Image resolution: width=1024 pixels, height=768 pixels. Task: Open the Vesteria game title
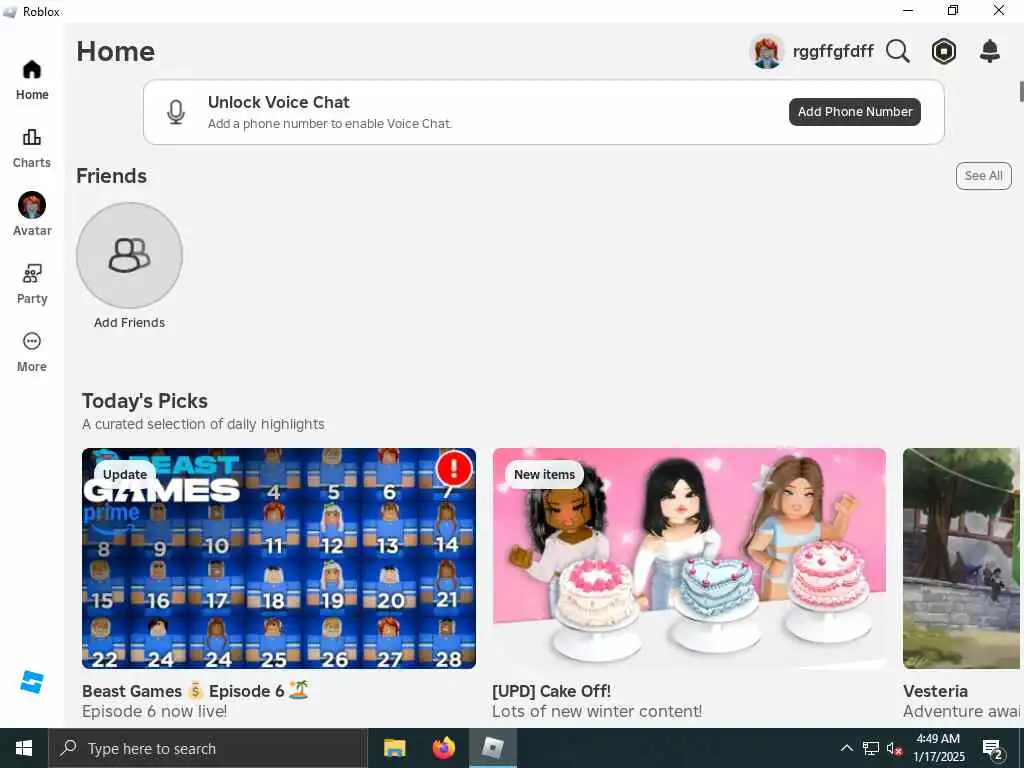click(935, 691)
